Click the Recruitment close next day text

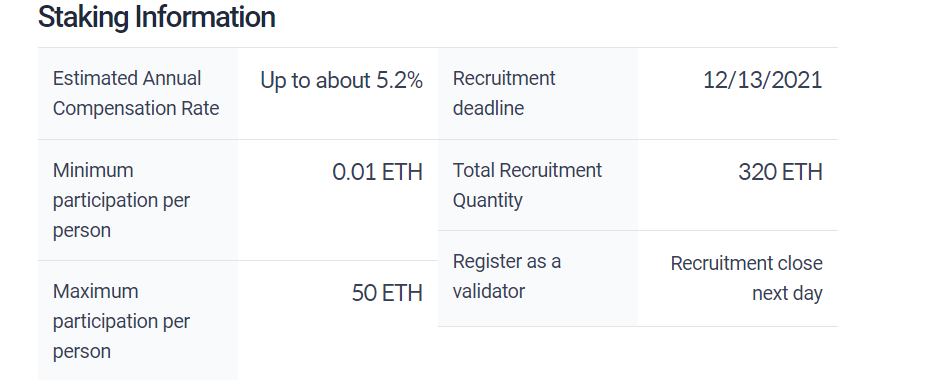(x=746, y=278)
